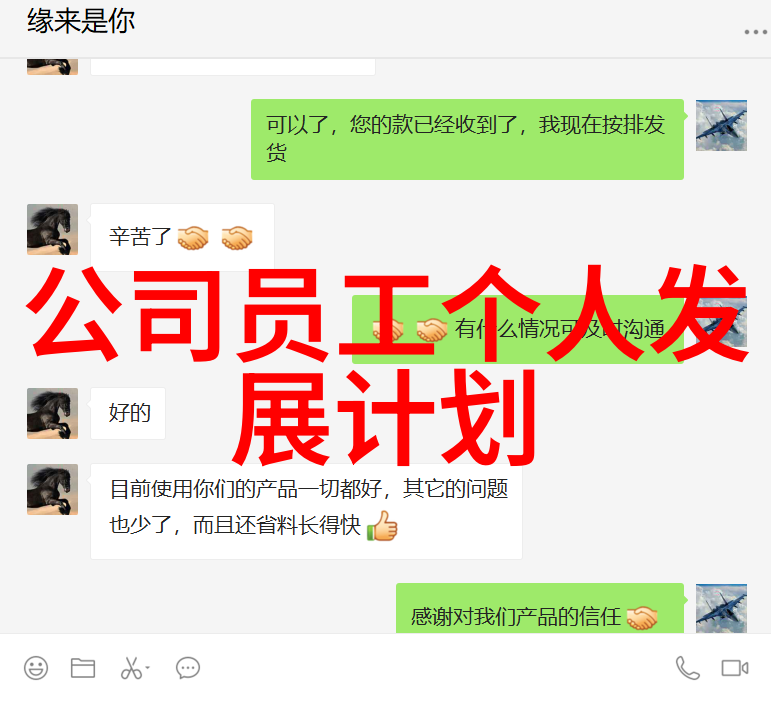Click horse avatar next to 辛苦了 message

[x=52, y=229]
